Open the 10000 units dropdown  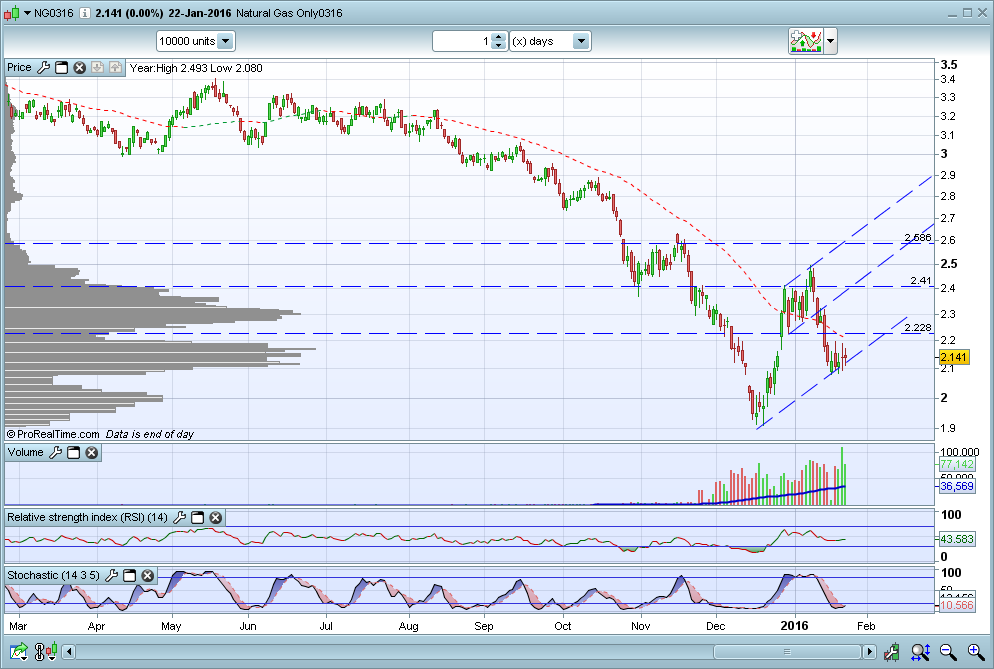tap(225, 41)
